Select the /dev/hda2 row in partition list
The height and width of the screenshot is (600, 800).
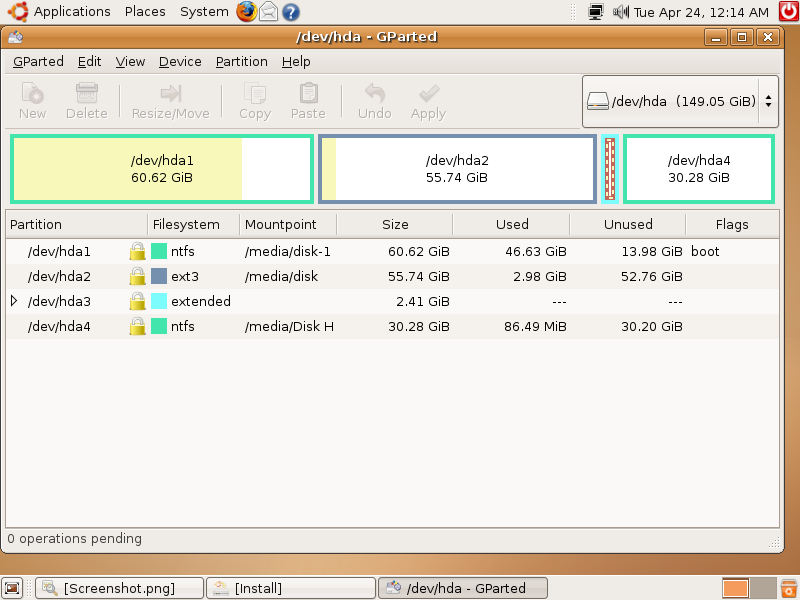tap(392, 276)
